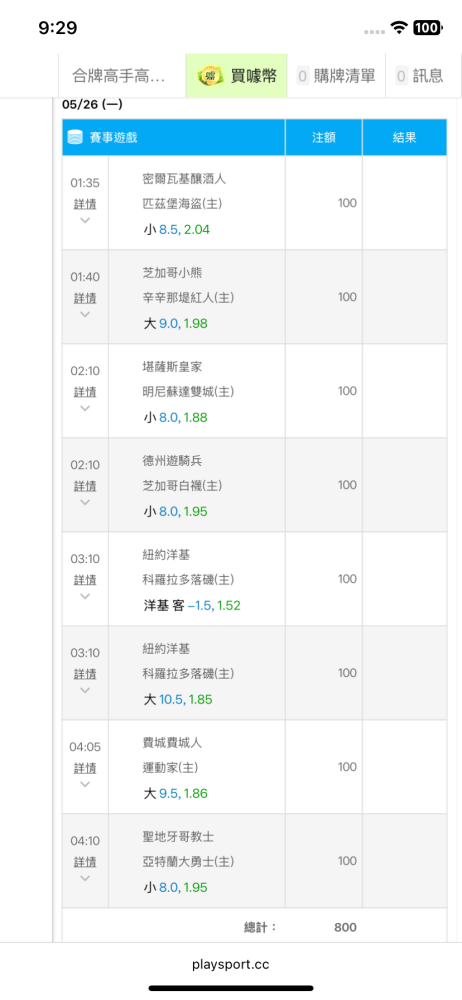462x1000 pixels.
Task: Tap the battery indicator showing 100
Action: [x=426, y=27]
